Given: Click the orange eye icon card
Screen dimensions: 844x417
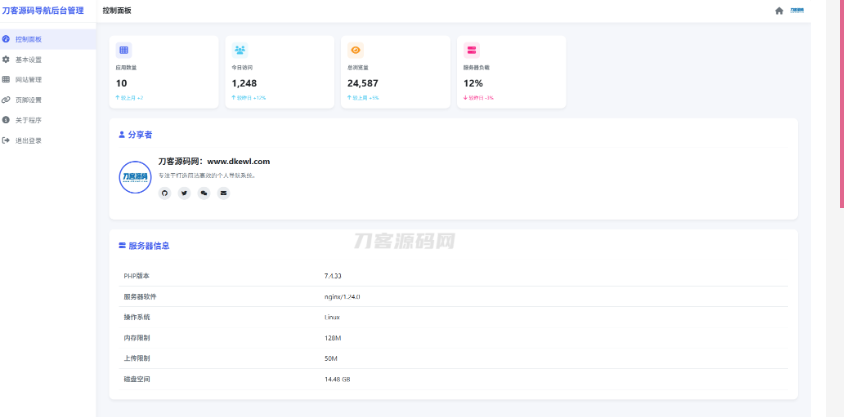Looking at the screenshot, I should click(x=355, y=49).
